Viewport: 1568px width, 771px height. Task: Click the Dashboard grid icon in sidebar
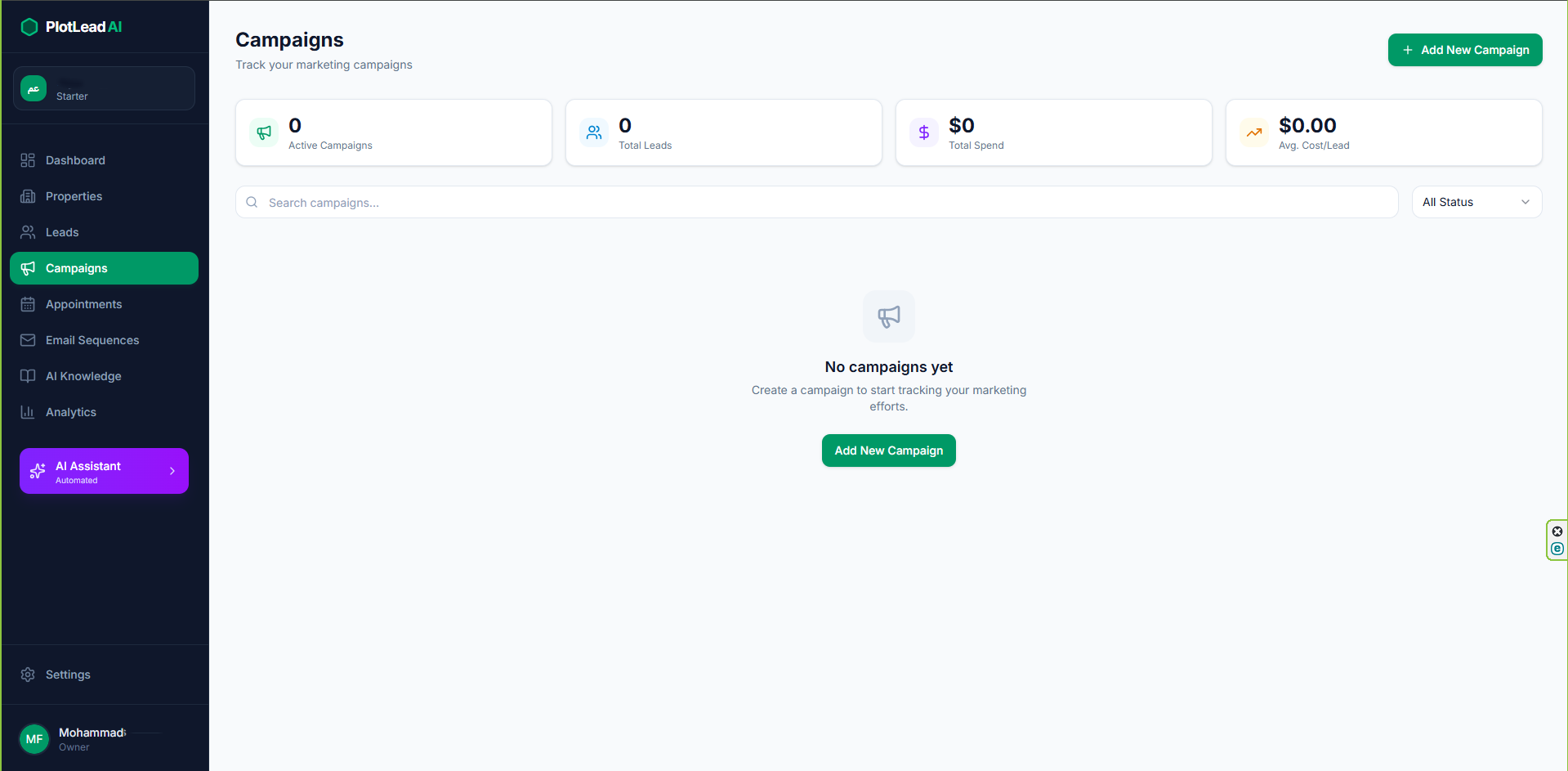pos(28,160)
